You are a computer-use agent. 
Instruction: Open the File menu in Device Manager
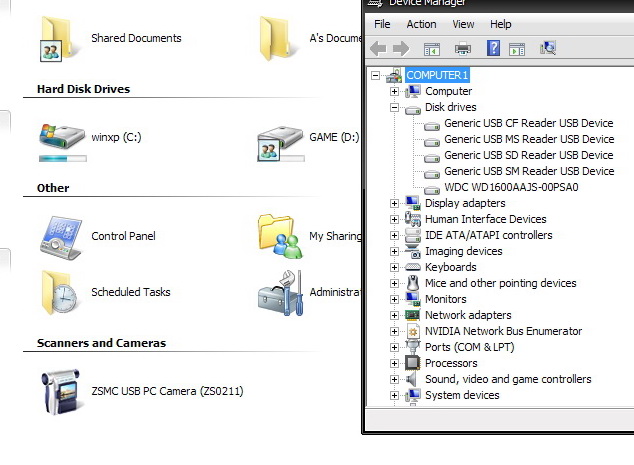(x=382, y=24)
